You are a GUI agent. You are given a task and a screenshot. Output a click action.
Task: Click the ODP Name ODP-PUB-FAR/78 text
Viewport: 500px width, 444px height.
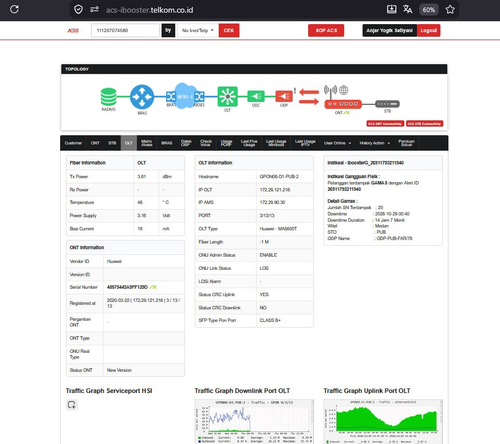[x=394, y=238]
